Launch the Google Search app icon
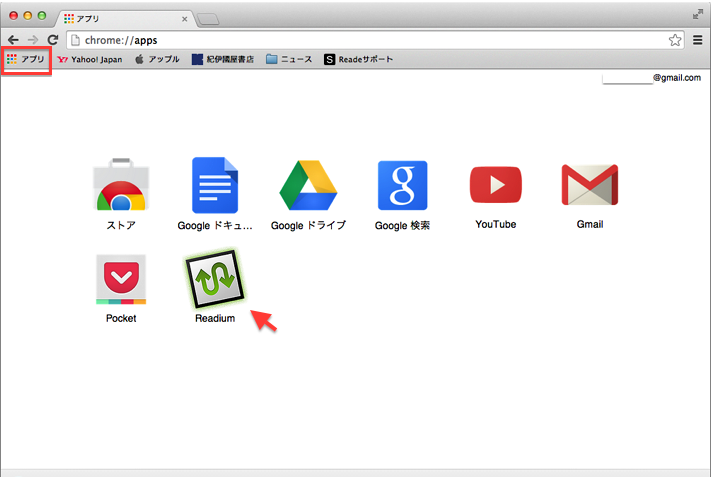 (x=403, y=185)
